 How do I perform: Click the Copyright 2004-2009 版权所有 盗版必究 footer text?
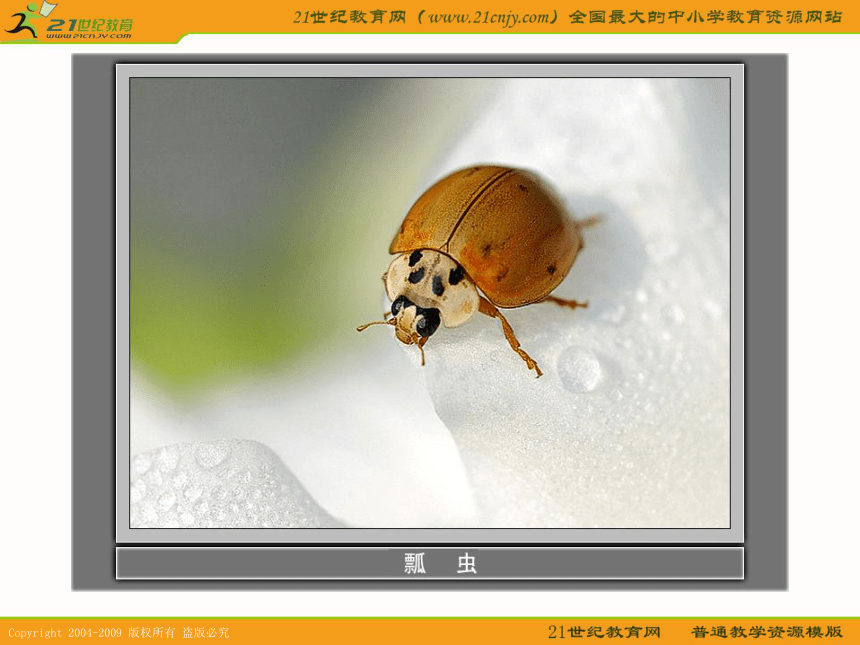[118, 633]
